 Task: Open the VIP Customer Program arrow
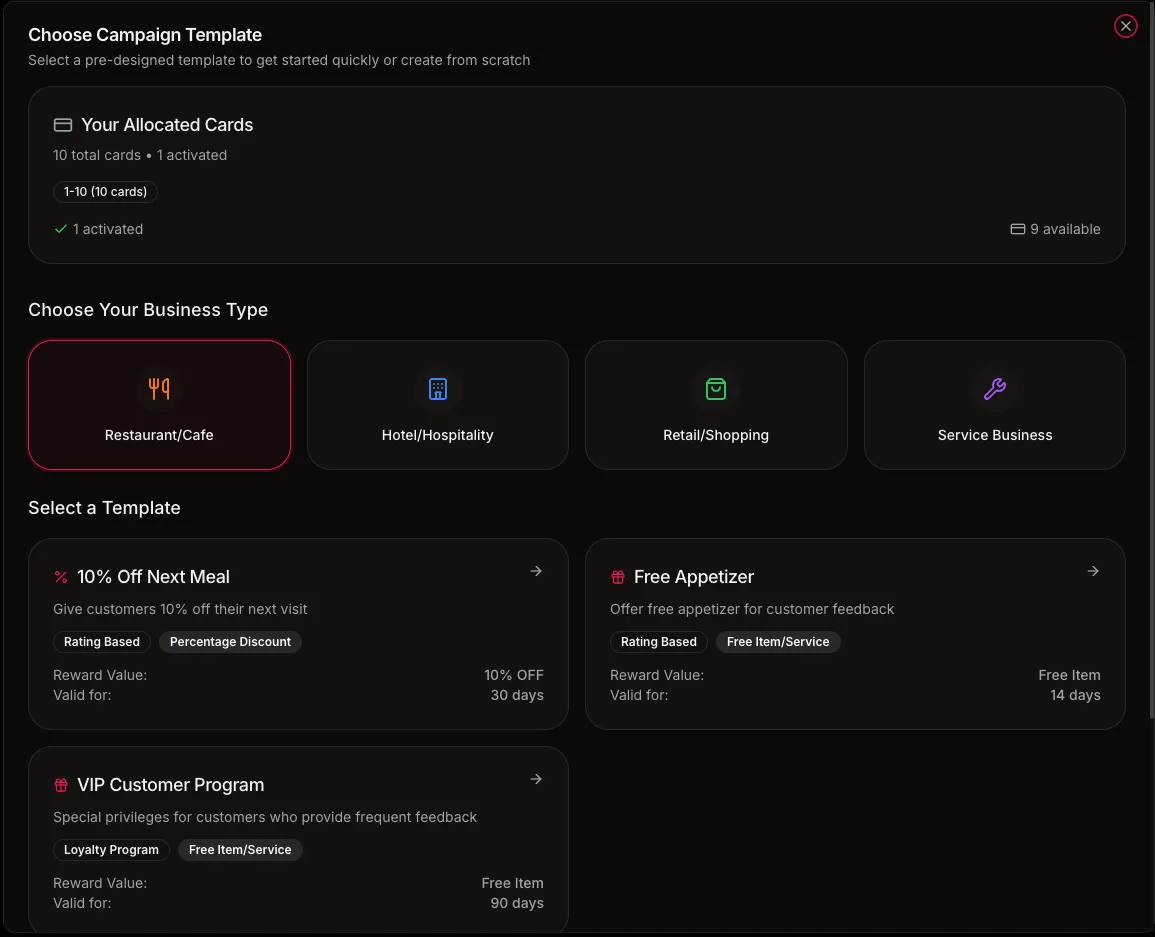coord(536,779)
